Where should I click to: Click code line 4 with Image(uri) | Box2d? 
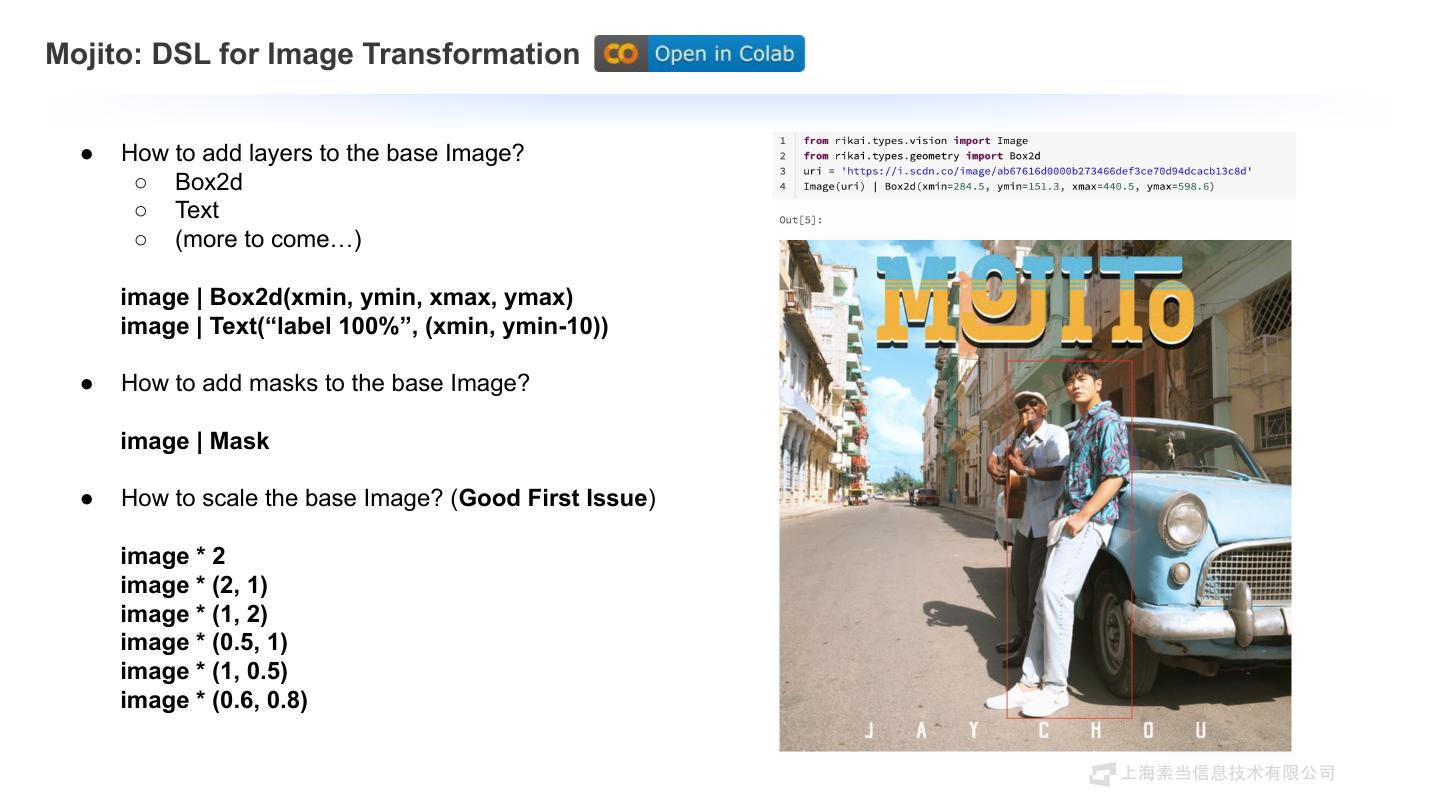click(x=1008, y=186)
